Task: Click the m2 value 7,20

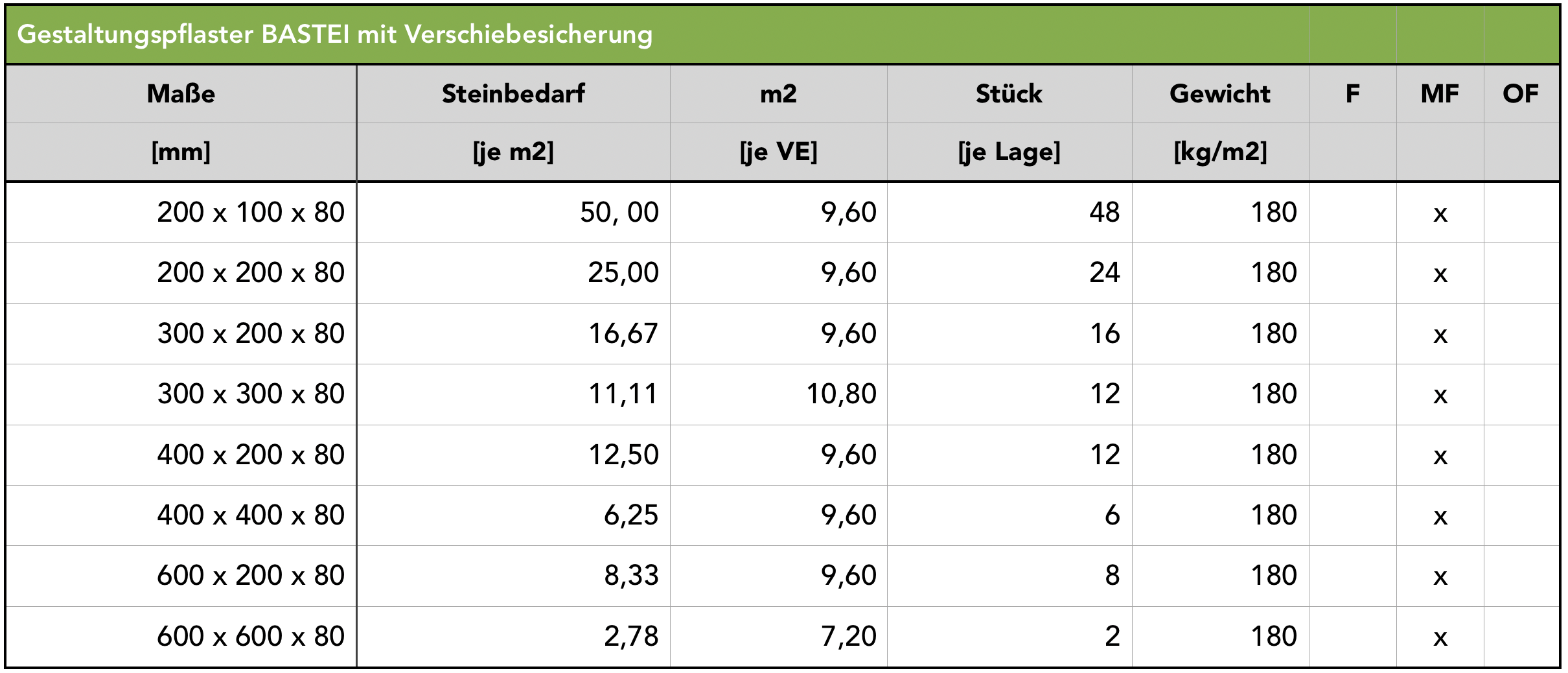Action: 849,637
